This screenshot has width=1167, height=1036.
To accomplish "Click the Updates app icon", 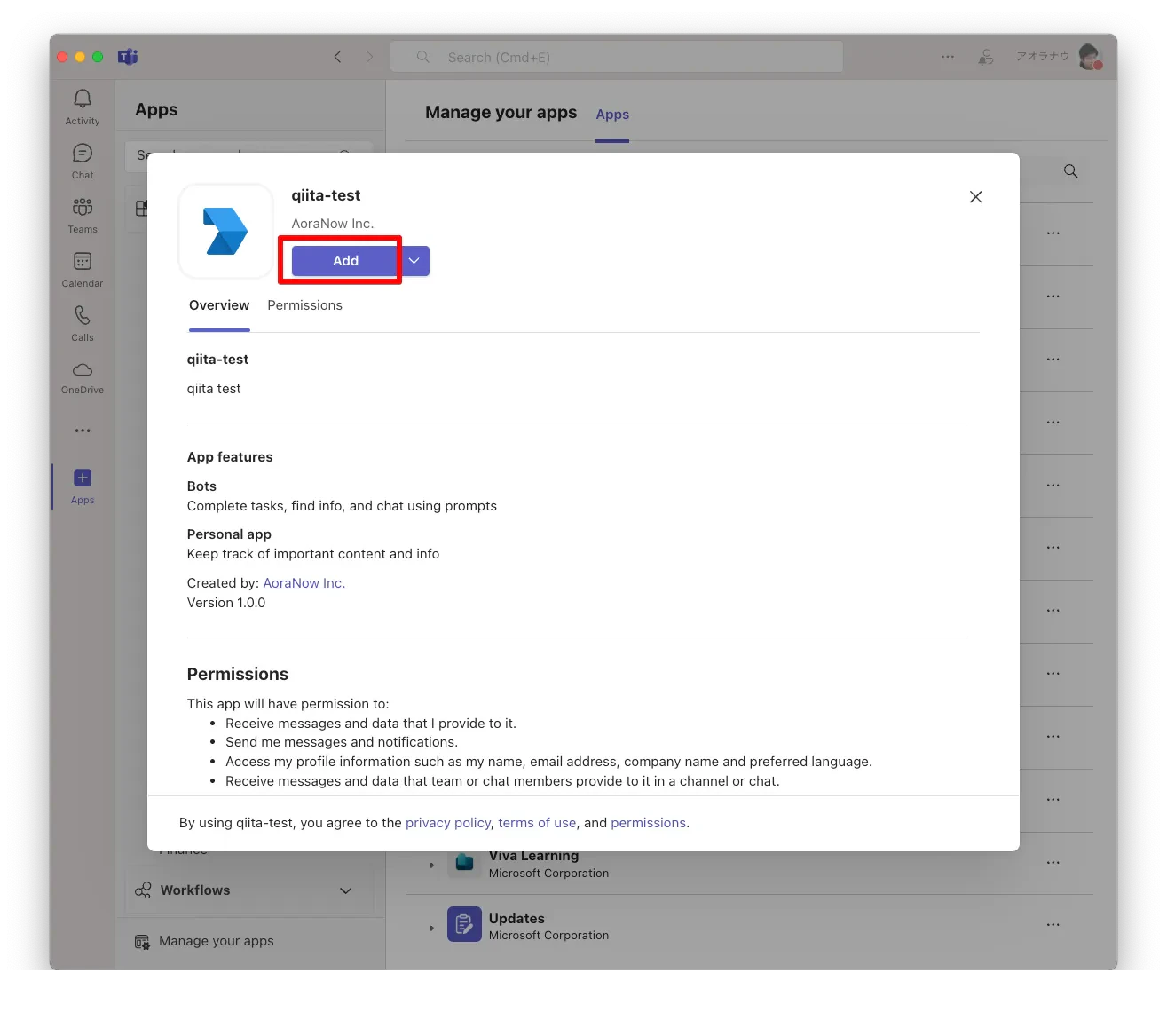I will pyautogui.click(x=464, y=924).
